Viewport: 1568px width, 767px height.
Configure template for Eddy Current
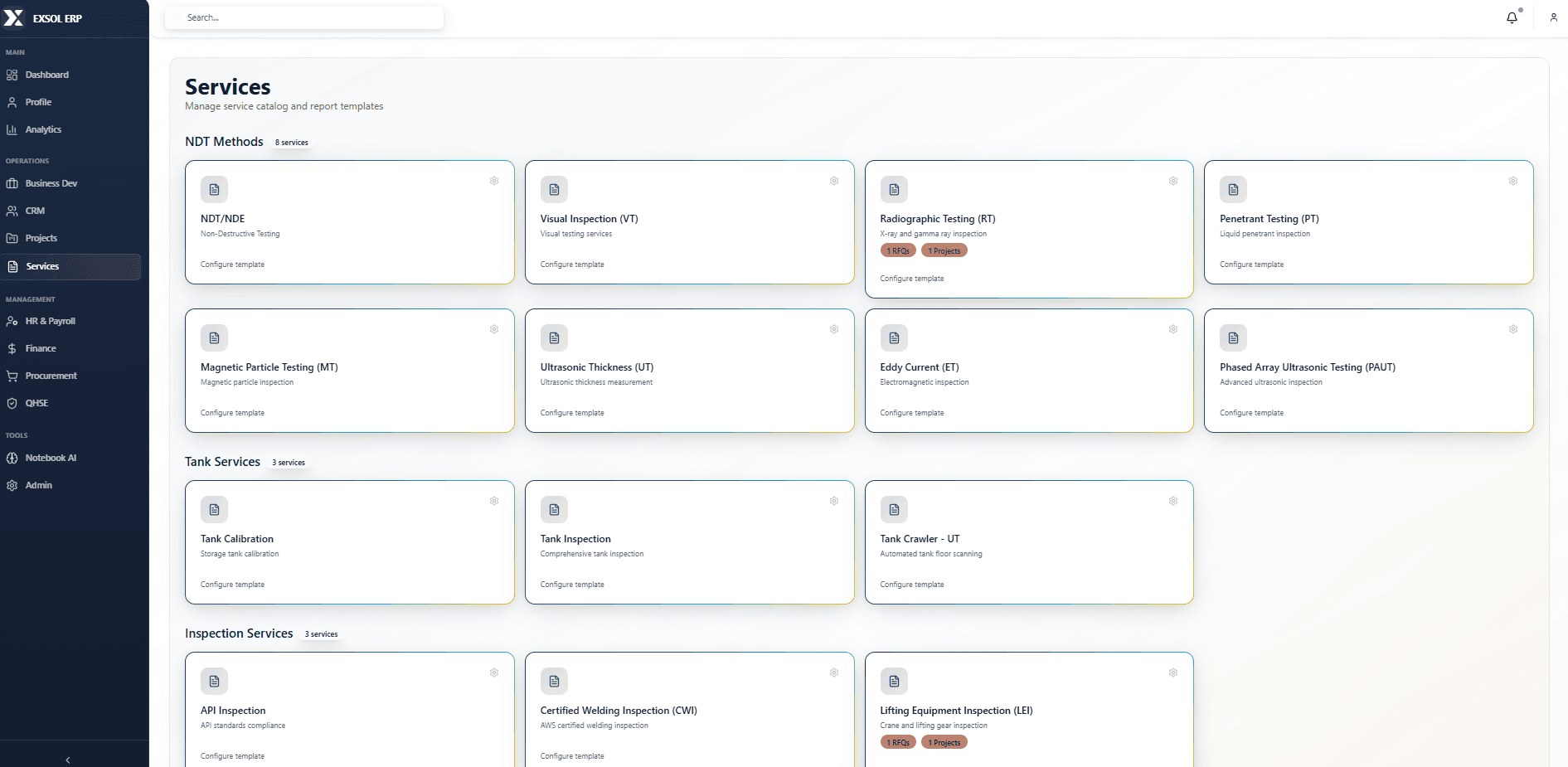(912, 413)
